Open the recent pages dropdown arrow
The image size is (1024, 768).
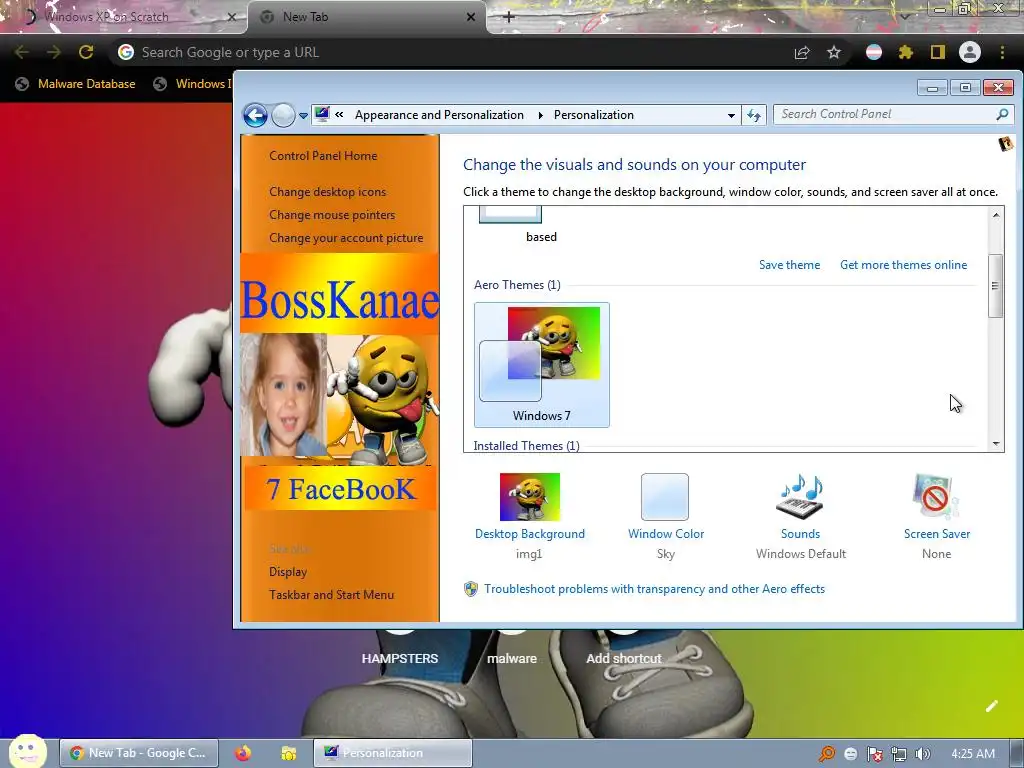pos(304,116)
